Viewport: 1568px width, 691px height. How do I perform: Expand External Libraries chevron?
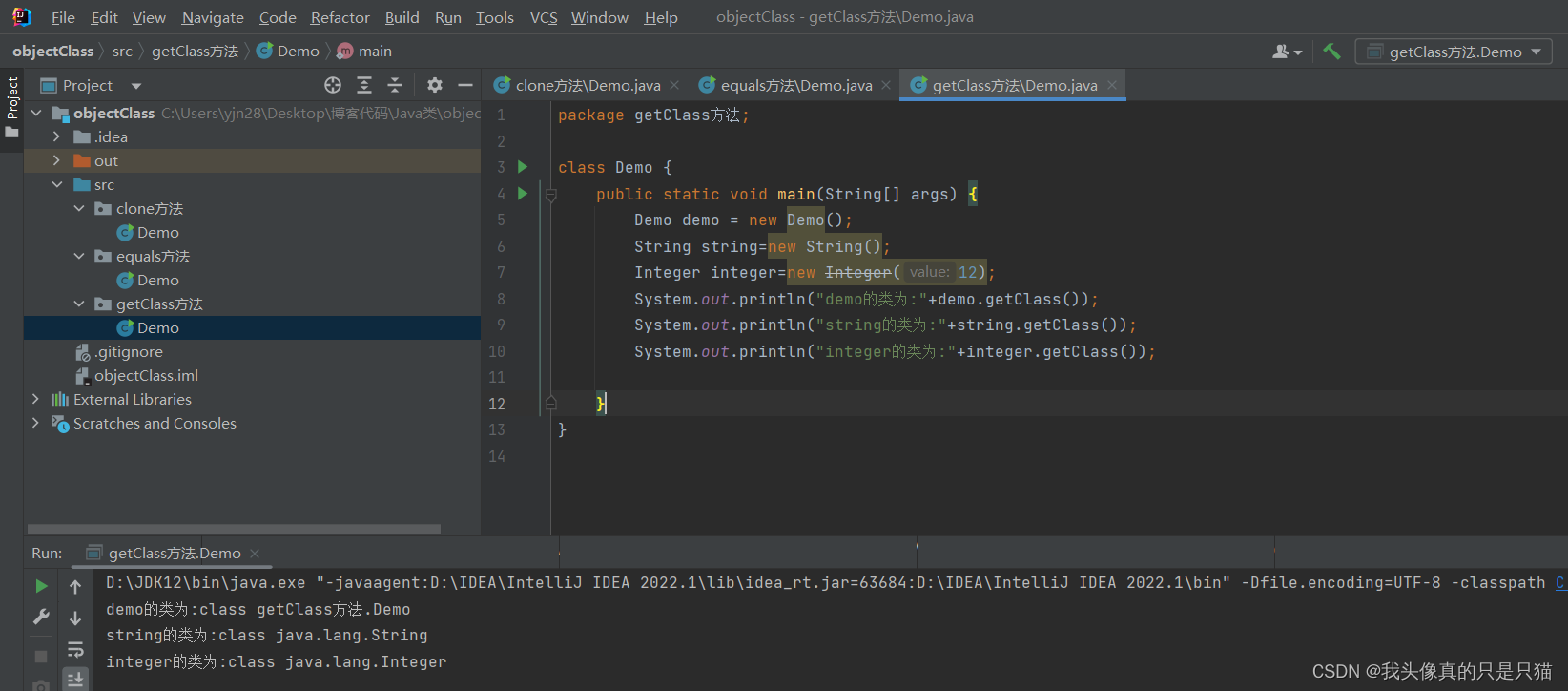click(36, 399)
